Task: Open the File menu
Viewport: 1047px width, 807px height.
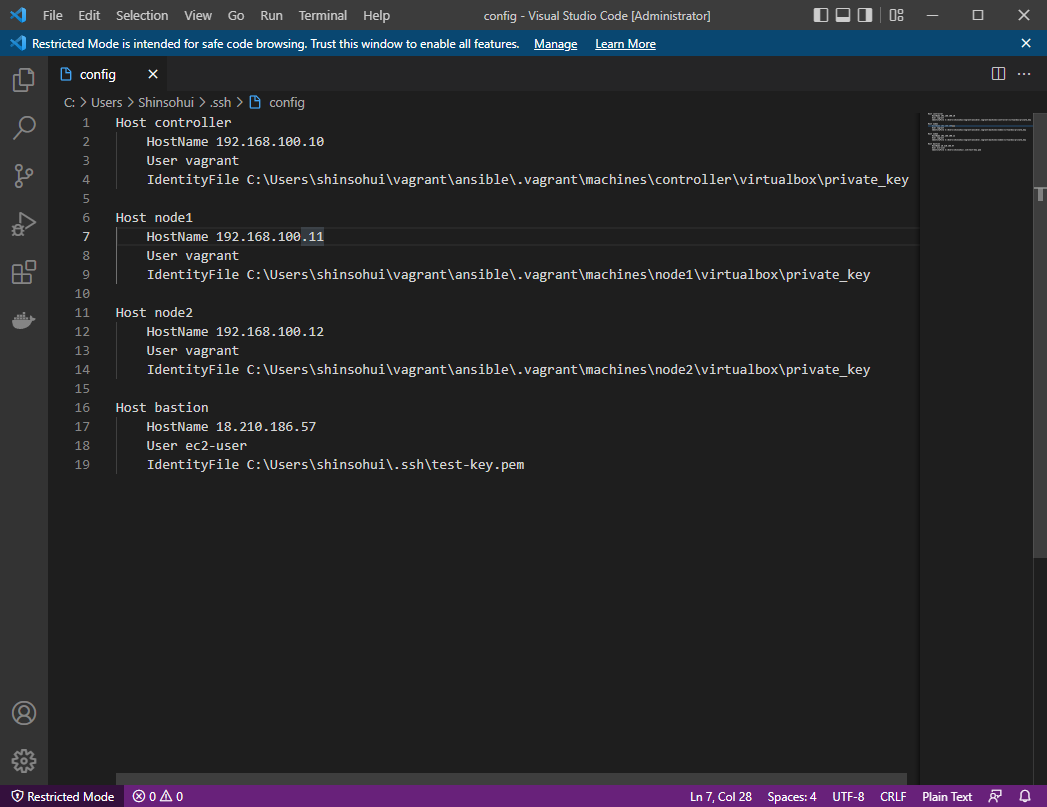Action: 53,15
